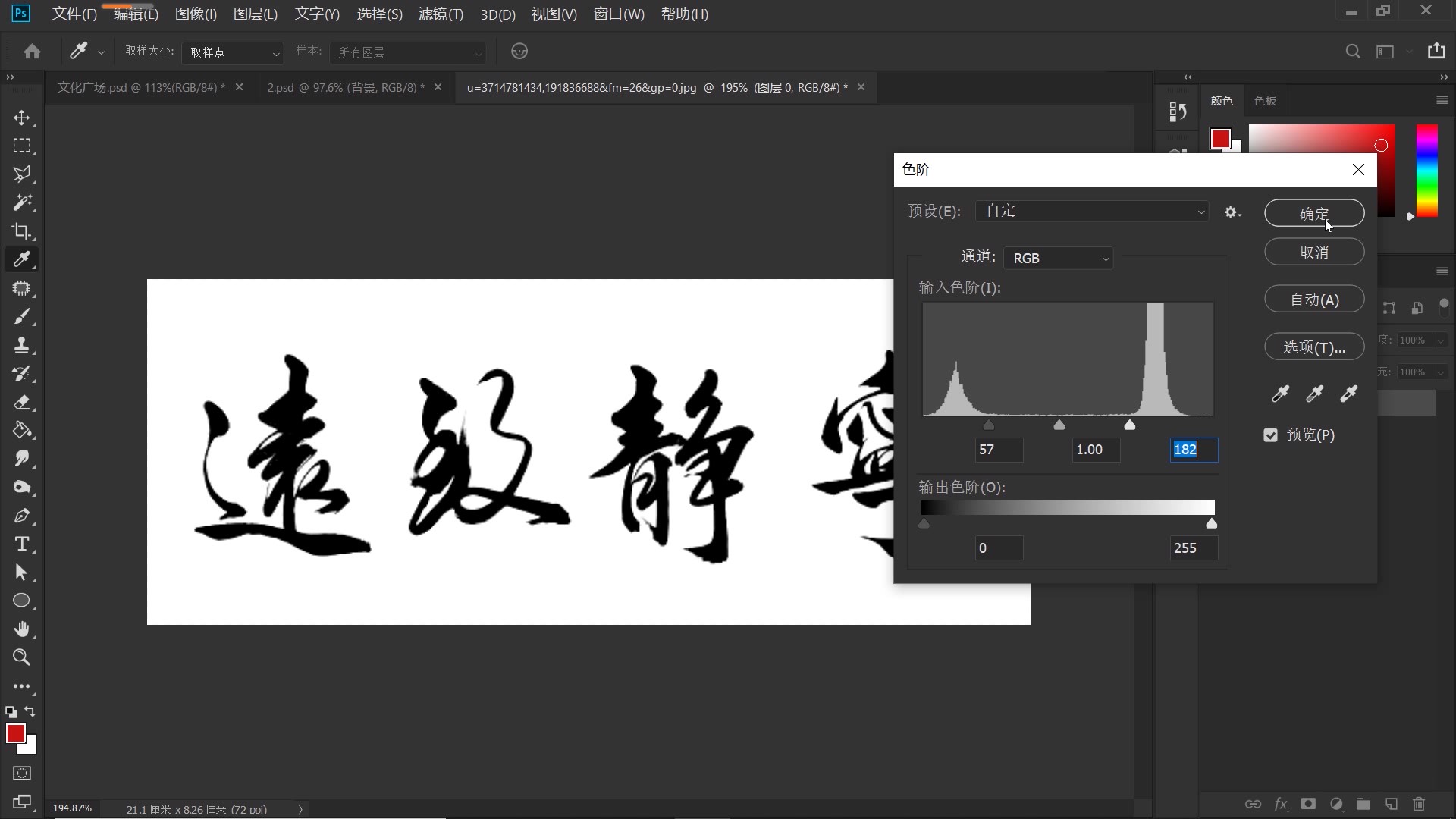Open the 取样大小 sample size dropdown

pyautogui.click(x=231, y=52)
